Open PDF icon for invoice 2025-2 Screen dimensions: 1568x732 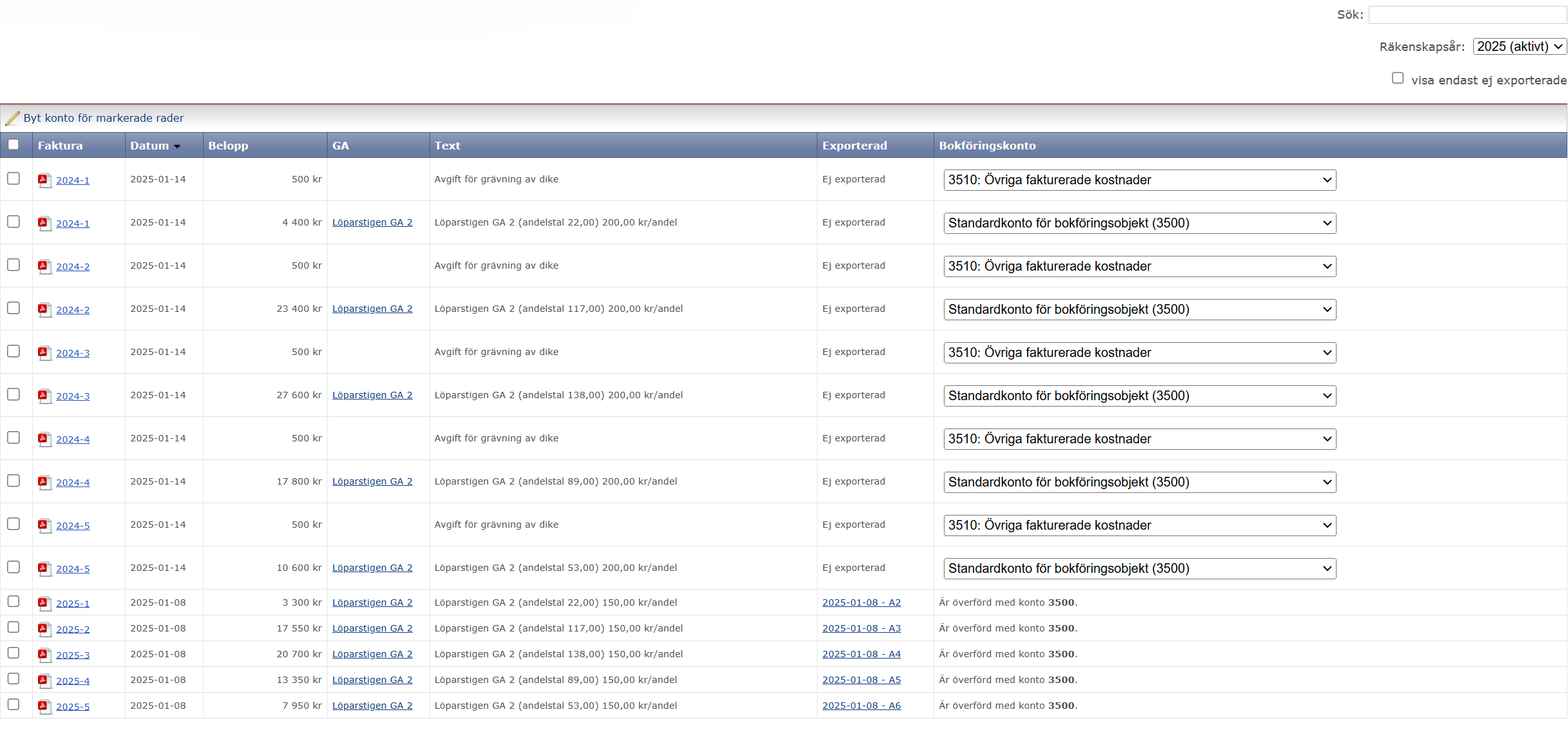[44, 629]
